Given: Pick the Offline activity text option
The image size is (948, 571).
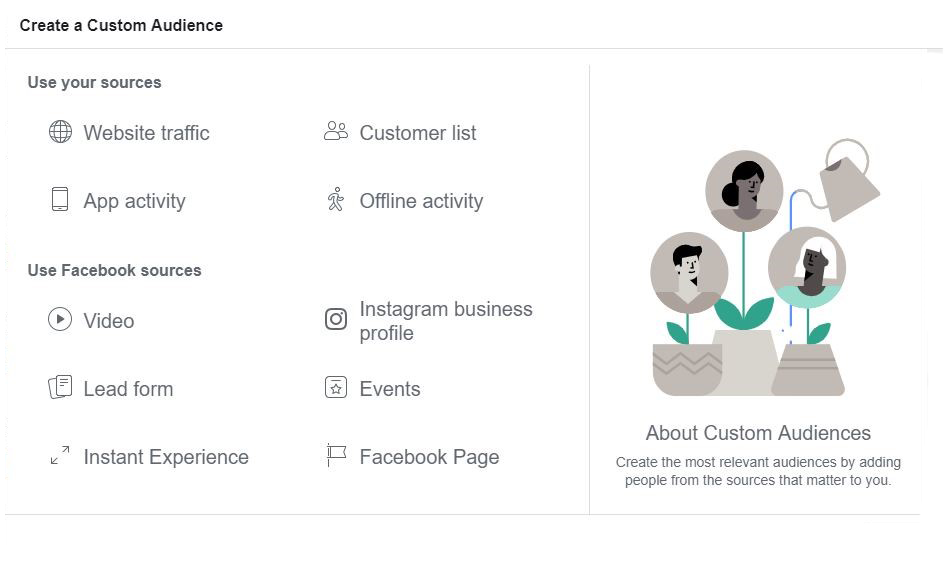Looking at the screenshot, I should (x=421, y=201).
